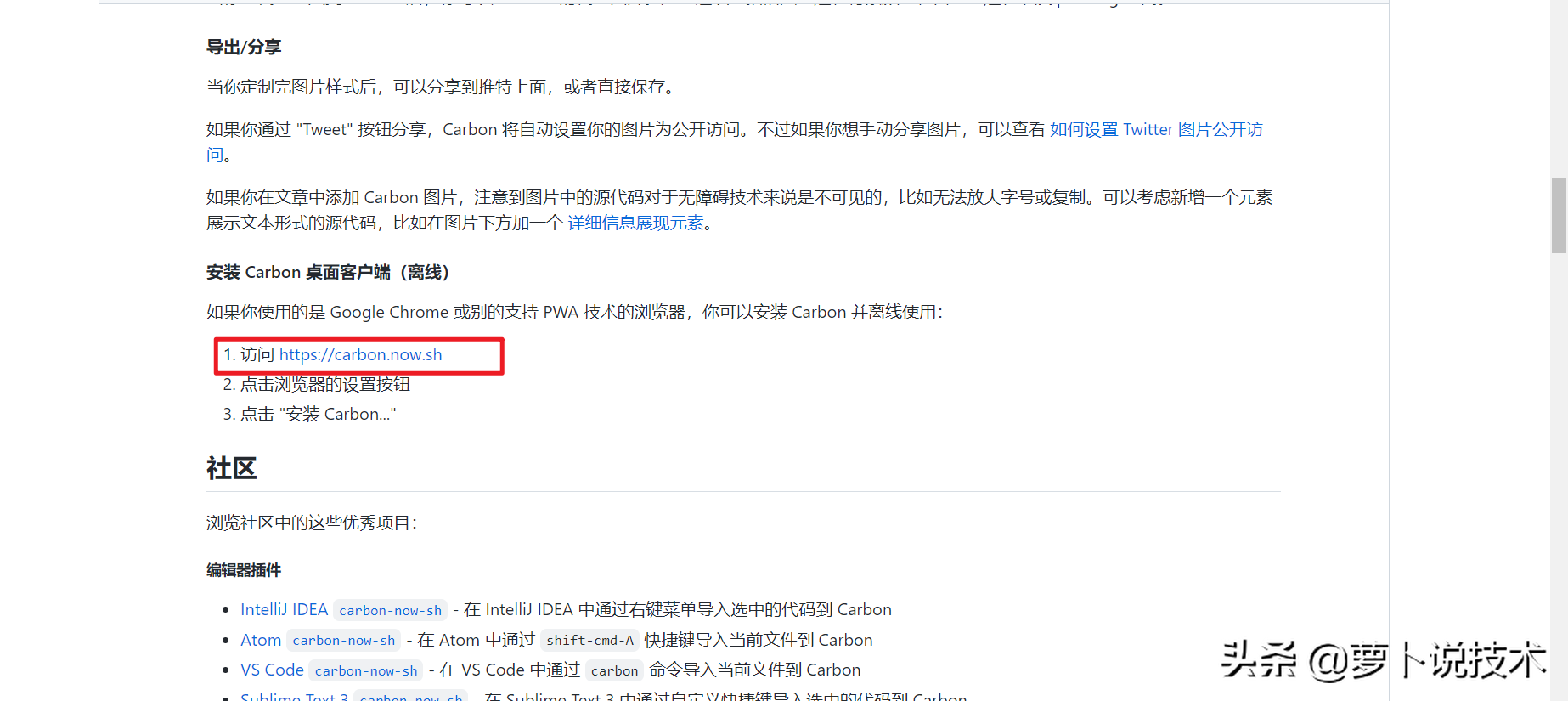
Task: Click the '导出/分享' heading
Action: coord(244,47)
